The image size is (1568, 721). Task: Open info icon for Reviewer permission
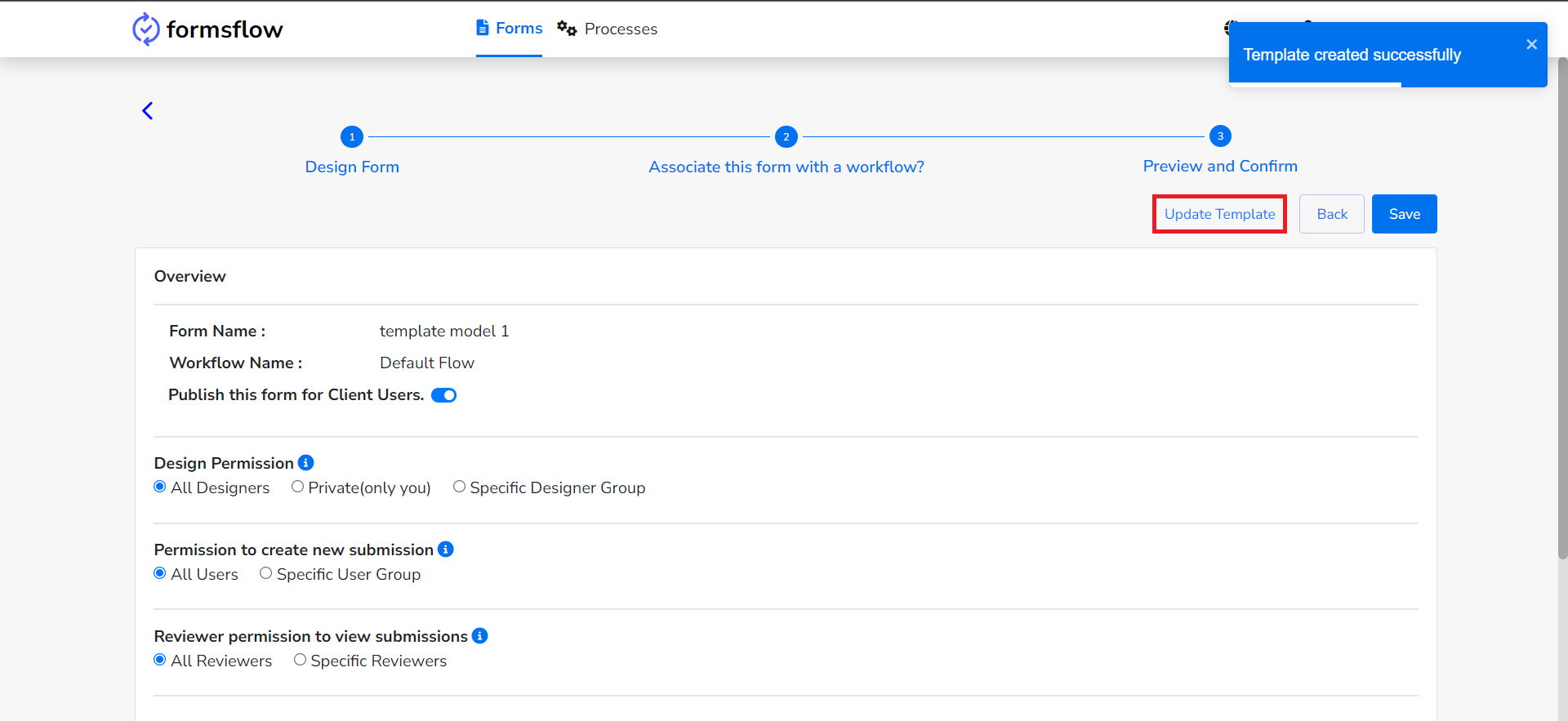coord(480,636)
